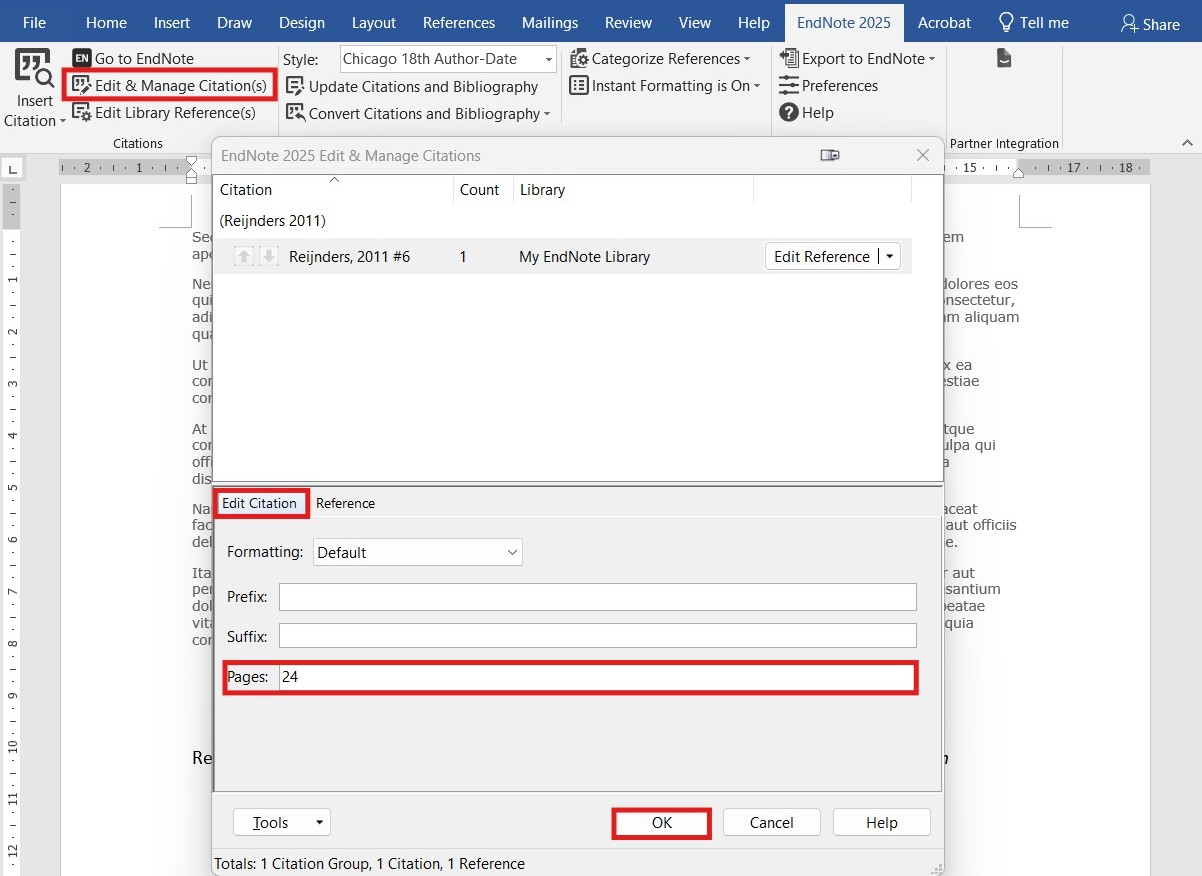Click Update Citations and Bibliography
Viewport: 1202px width, 876px height.
[412, 87]
